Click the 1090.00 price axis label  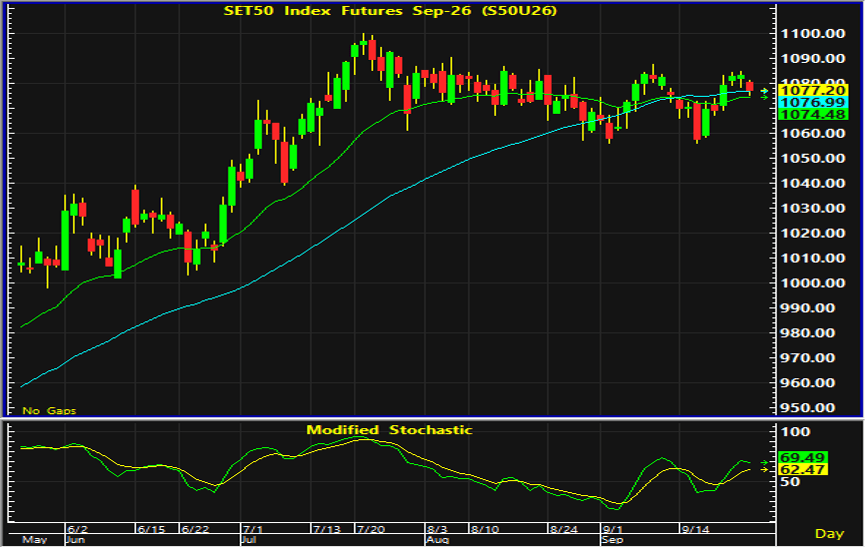point(812,59)
